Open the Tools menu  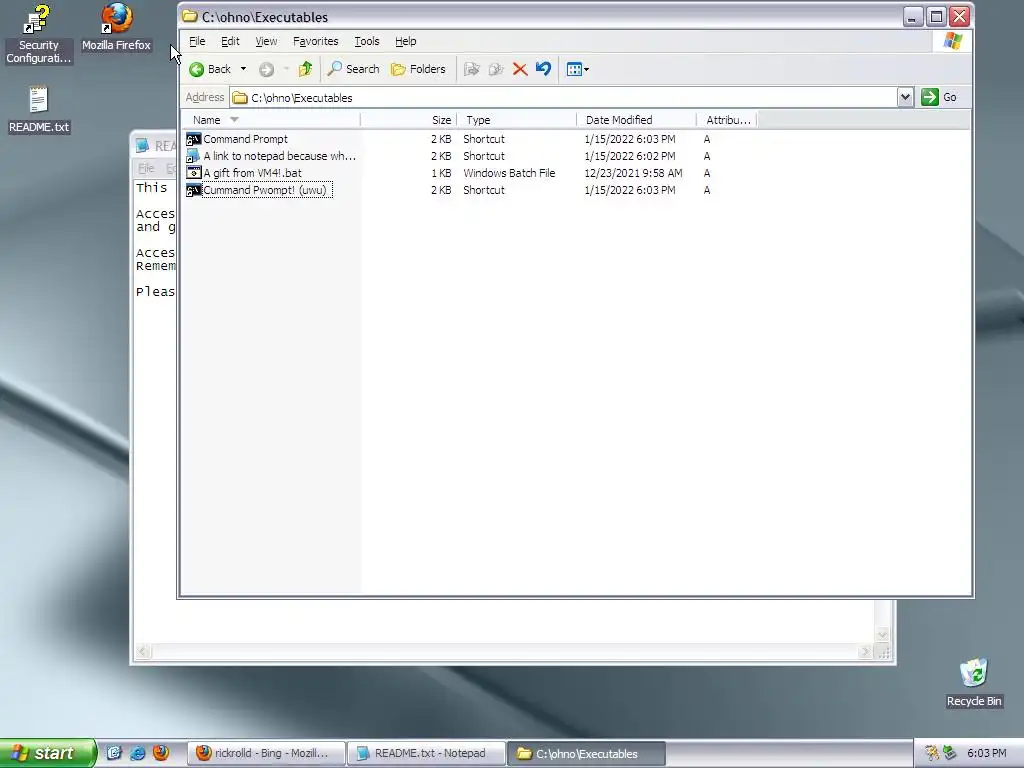click(366, 41)
